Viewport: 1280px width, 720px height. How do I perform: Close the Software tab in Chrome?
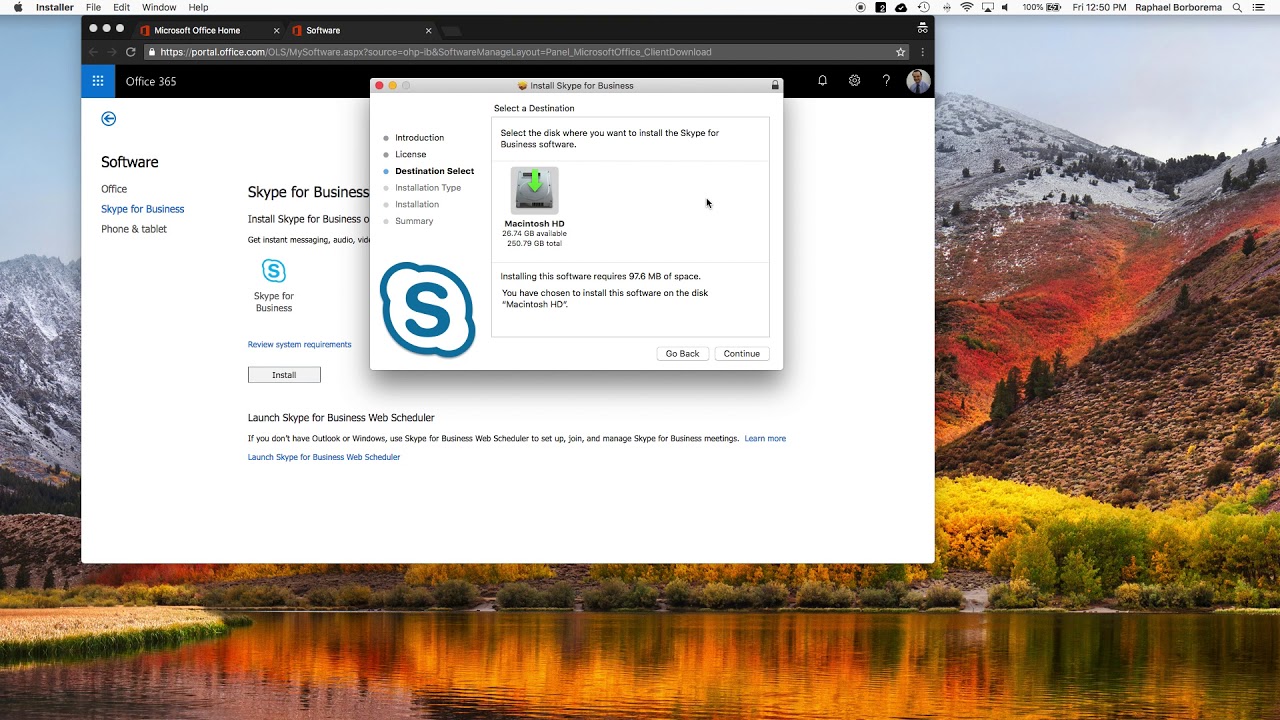pyautogui.click(x=428, y=31)
